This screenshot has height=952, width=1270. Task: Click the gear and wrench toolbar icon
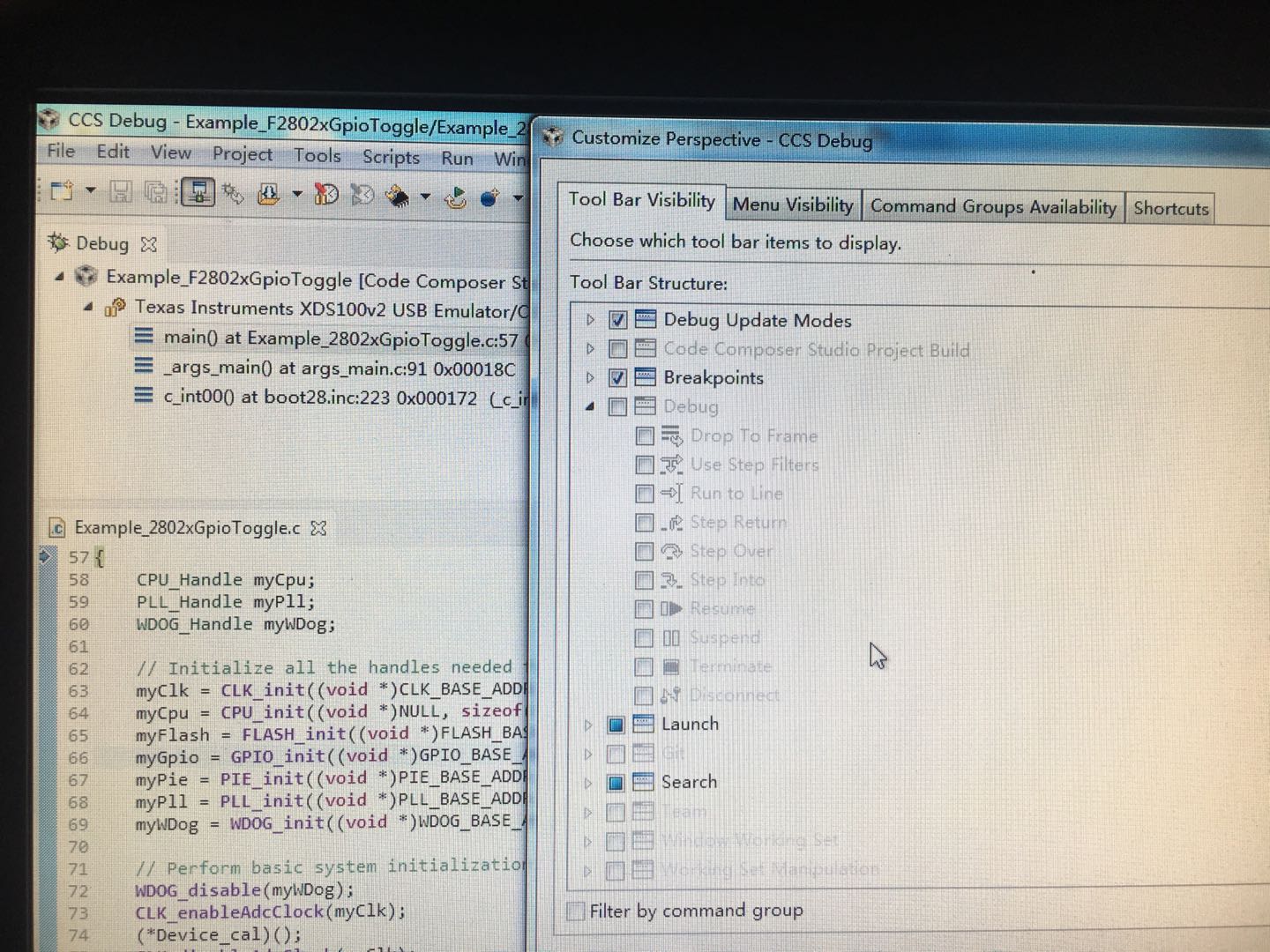234,193
